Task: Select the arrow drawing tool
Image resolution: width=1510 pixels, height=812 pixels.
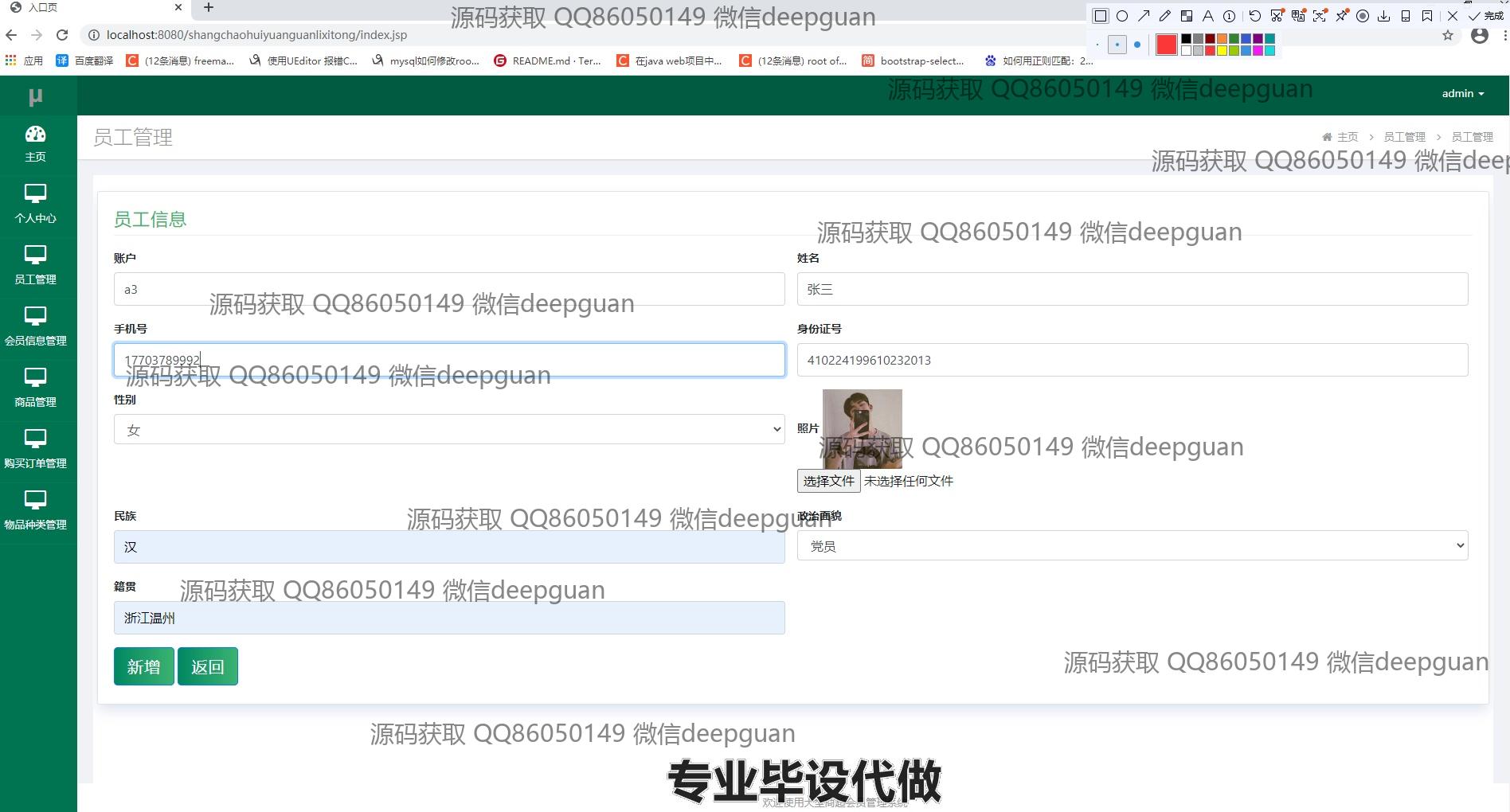Action: [x=1144, y=16]
